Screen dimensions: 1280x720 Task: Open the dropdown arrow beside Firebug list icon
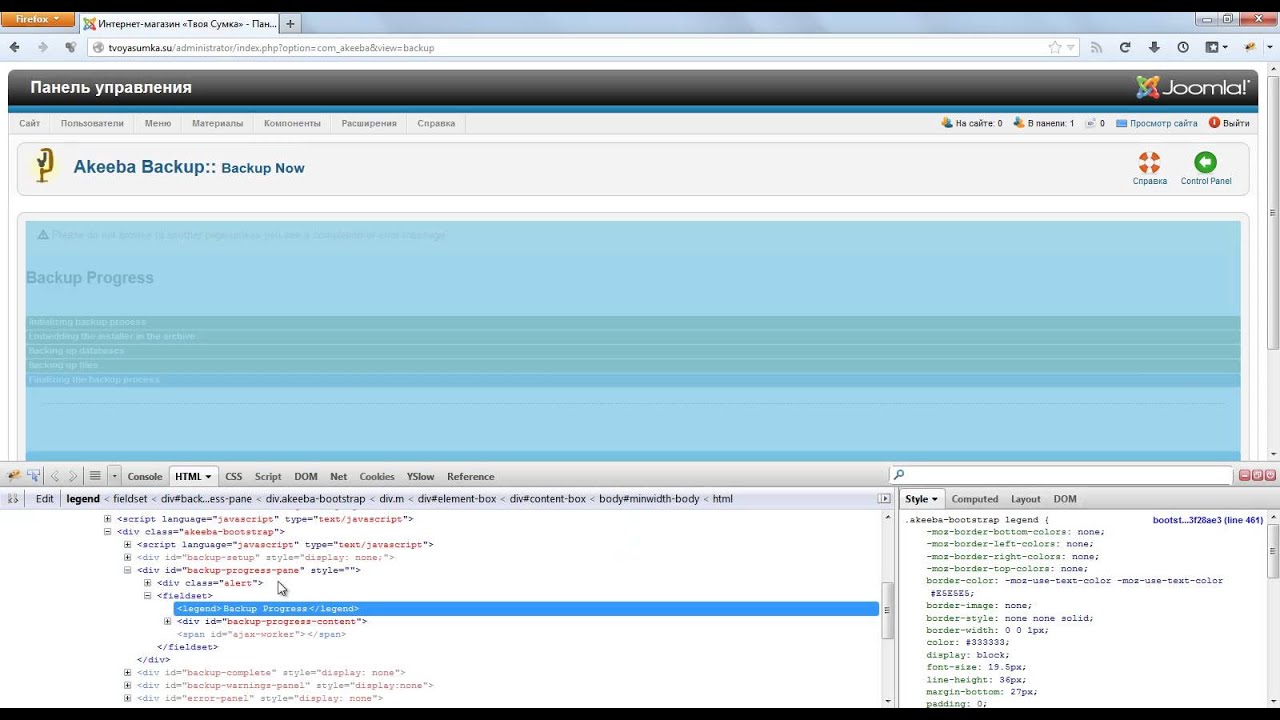(x=115, y=476)
